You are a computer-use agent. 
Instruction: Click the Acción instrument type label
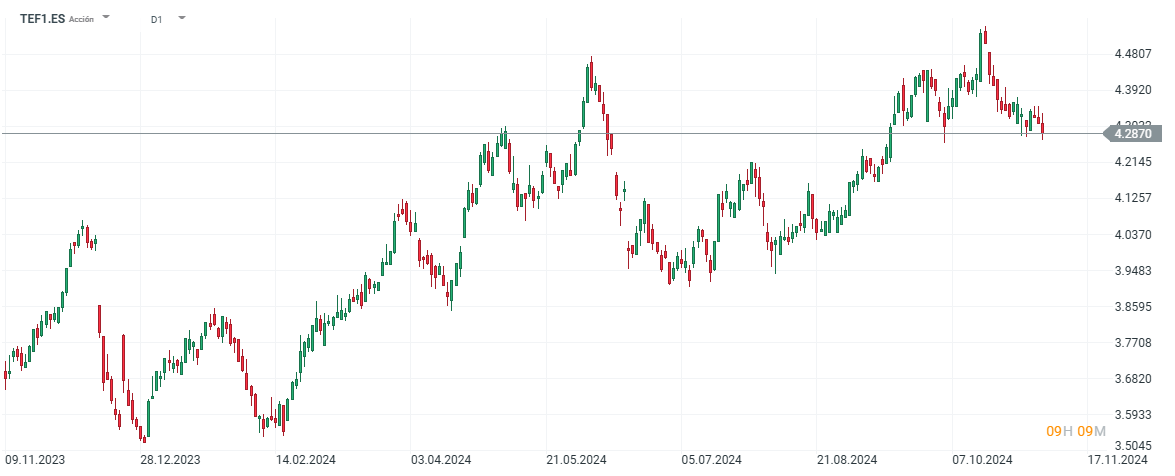(x=82, y=19)
